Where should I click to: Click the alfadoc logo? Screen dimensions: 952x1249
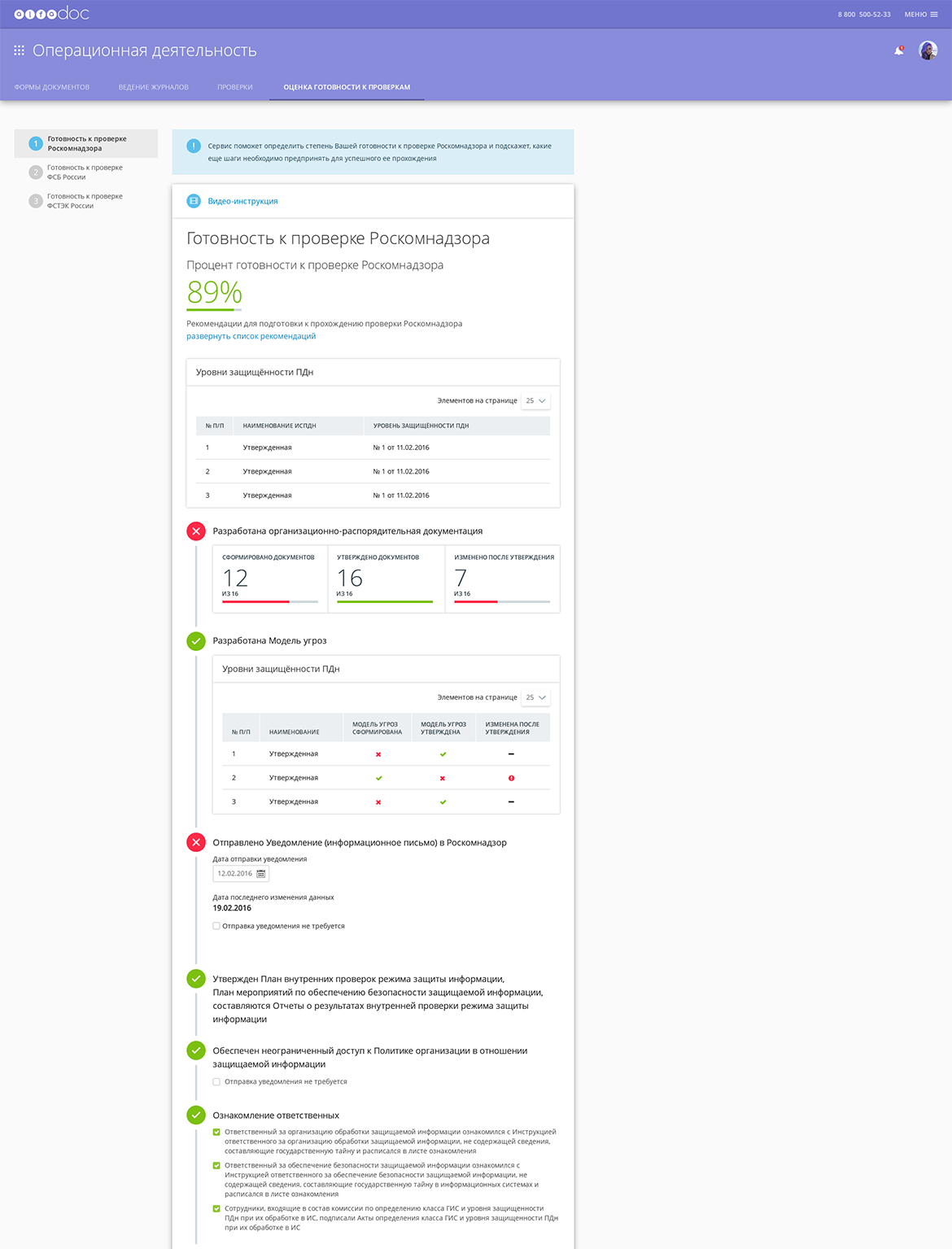51,14
